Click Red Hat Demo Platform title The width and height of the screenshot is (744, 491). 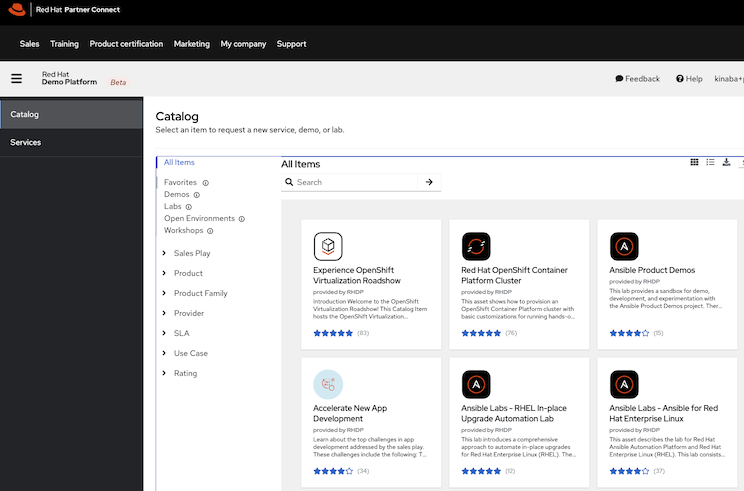pyautogui.click(x=69, y=78)
